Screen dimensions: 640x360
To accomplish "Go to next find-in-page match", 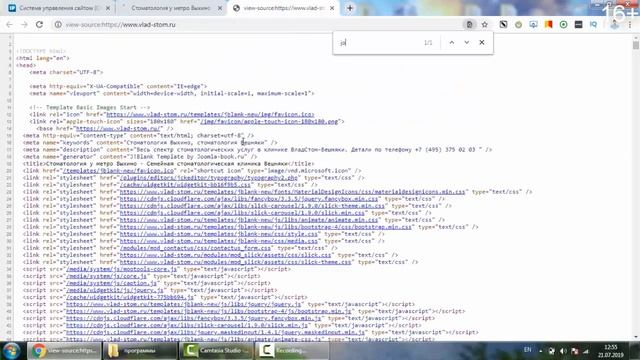I will (467, 42).
